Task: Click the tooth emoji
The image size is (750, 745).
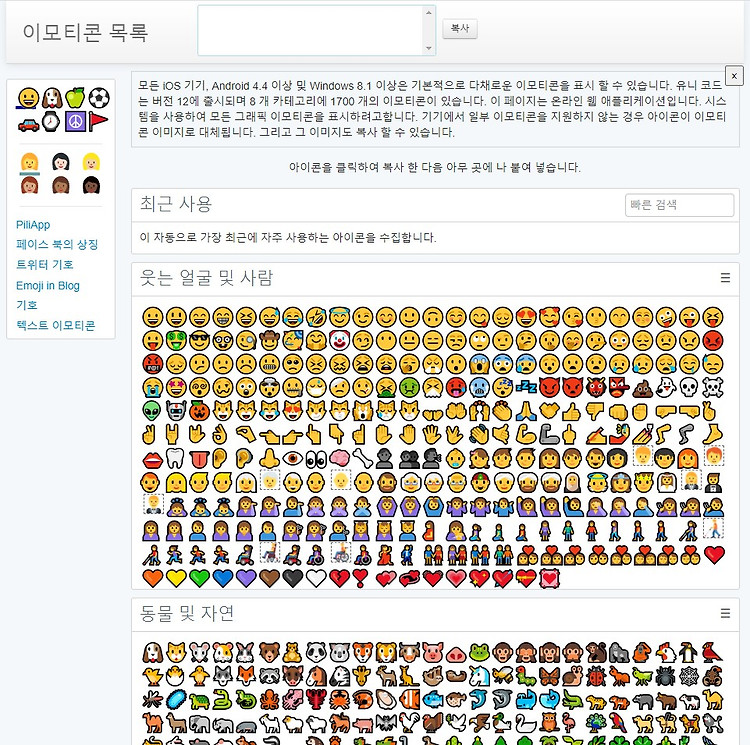Action: click(175, 459)
